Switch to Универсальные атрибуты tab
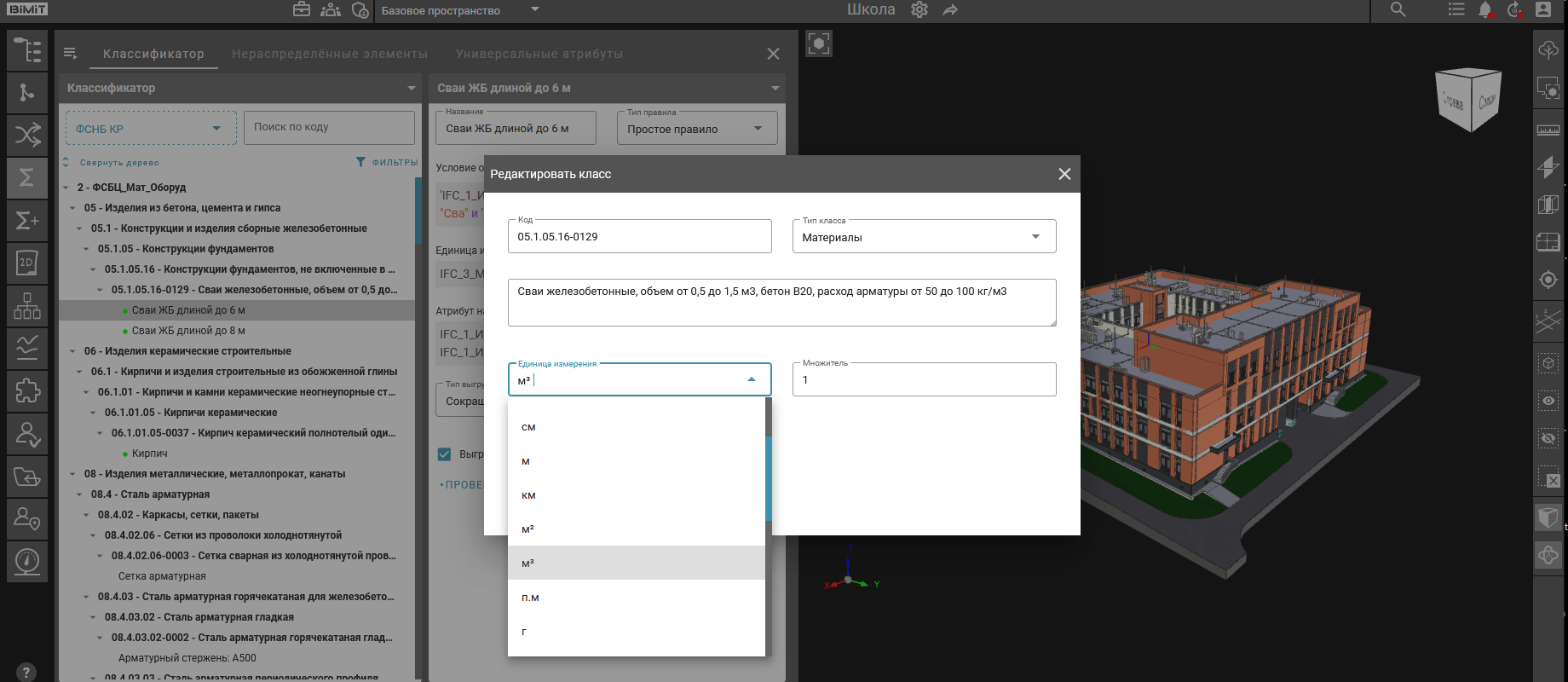The image size is (1568, 682). click(539, 54)
